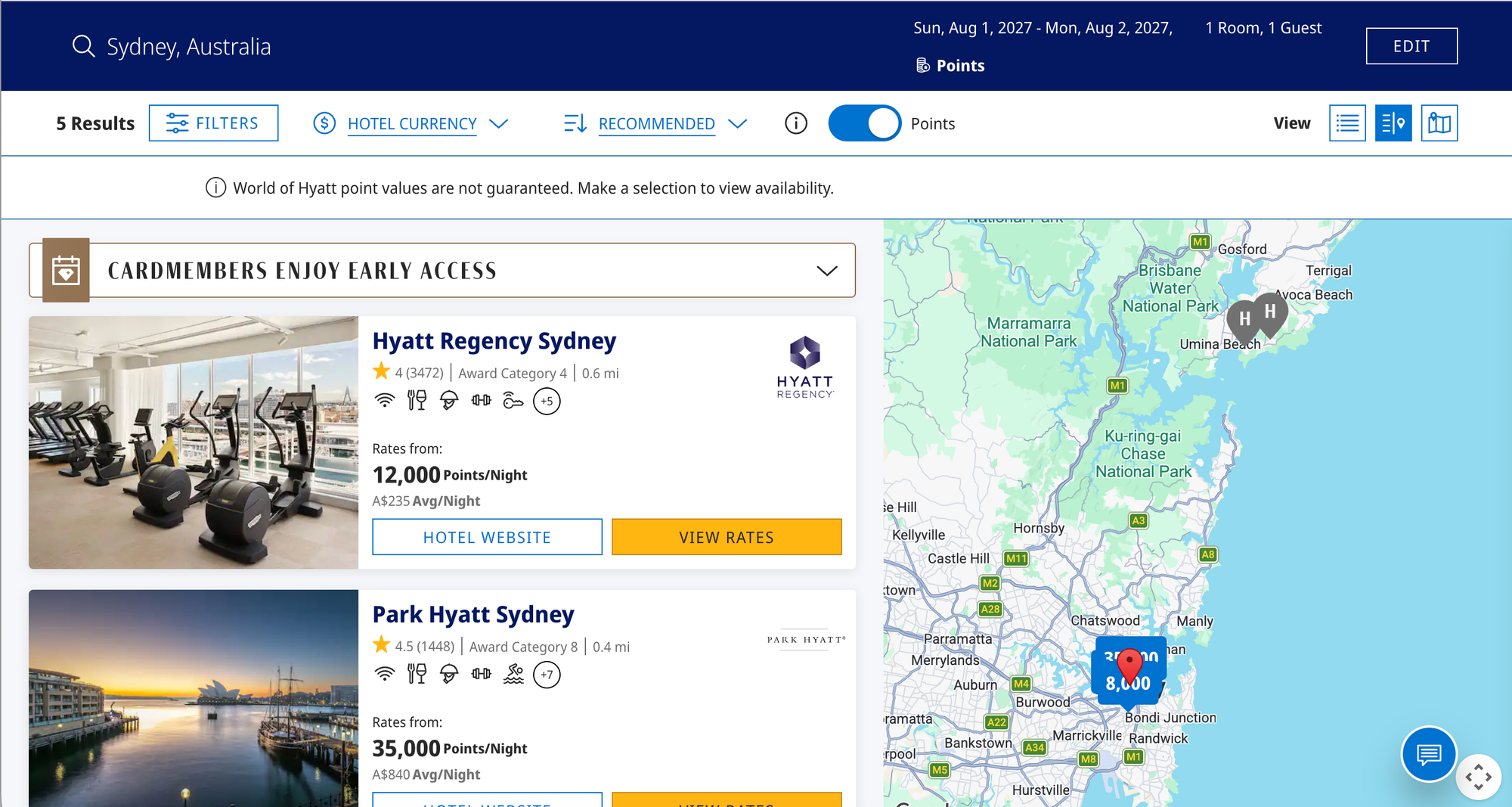
Task: Click Hyatt Regency dining amenity icon
Action: click(417, 400)
